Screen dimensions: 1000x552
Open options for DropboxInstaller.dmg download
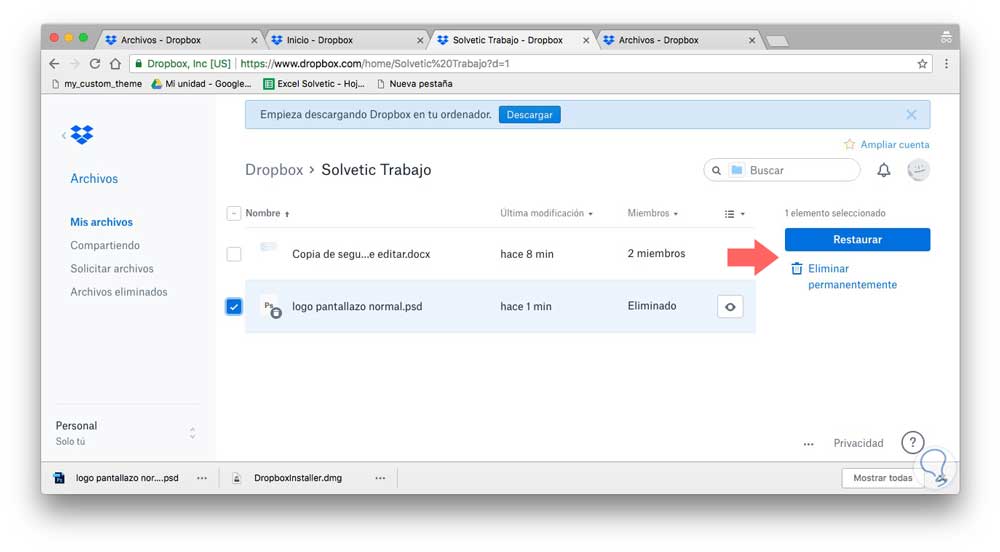[380, 478]
